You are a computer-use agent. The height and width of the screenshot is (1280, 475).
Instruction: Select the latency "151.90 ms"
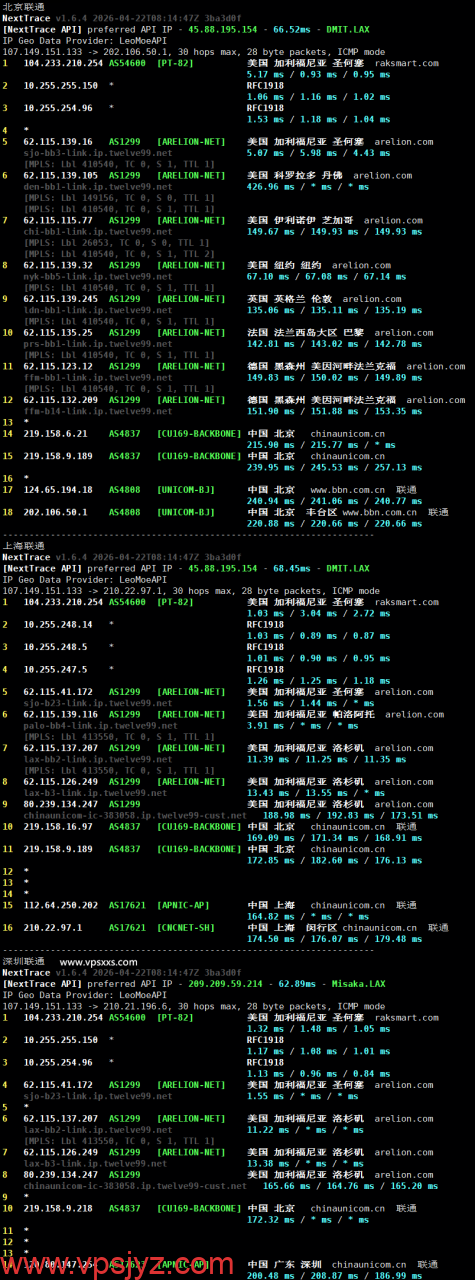(x=273, y=411)
